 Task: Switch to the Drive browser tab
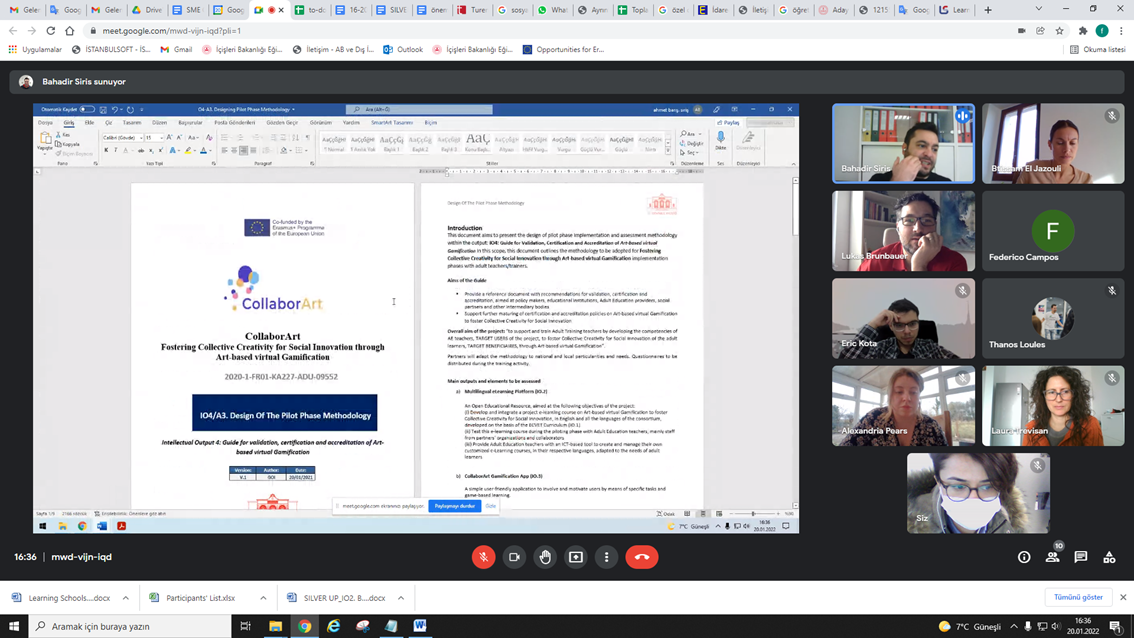coord(147,10)
